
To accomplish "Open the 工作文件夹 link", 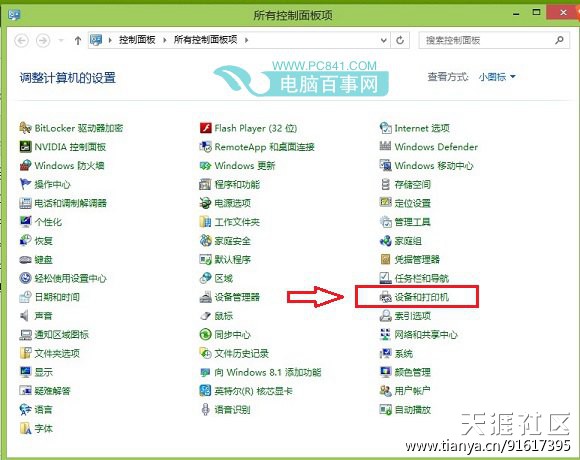I will (237, 221).
